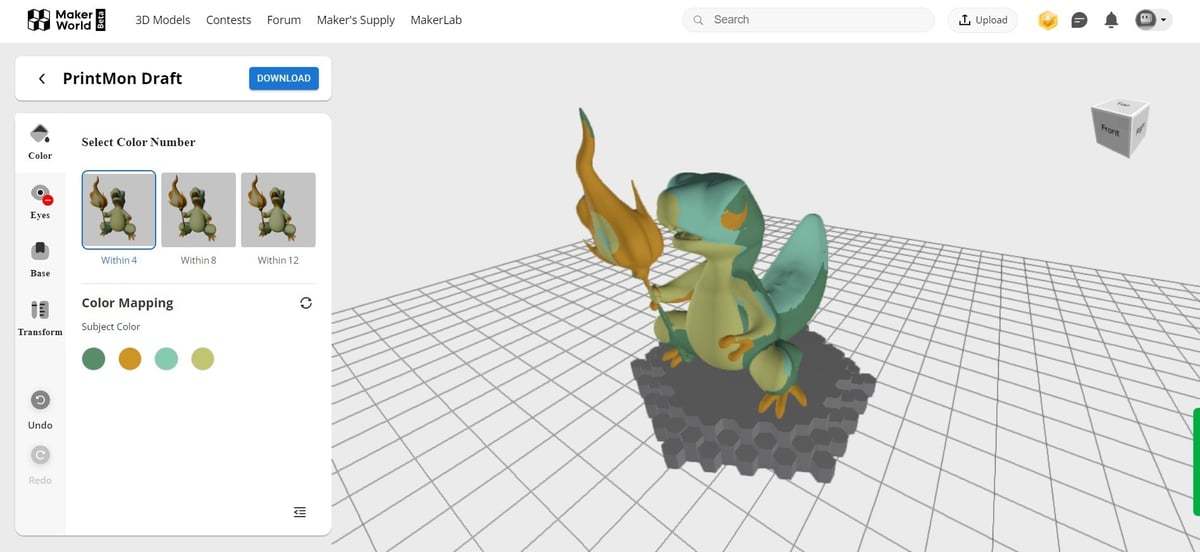
Task: Select the Within 12 color thumbnail
Action: (278, 210)
